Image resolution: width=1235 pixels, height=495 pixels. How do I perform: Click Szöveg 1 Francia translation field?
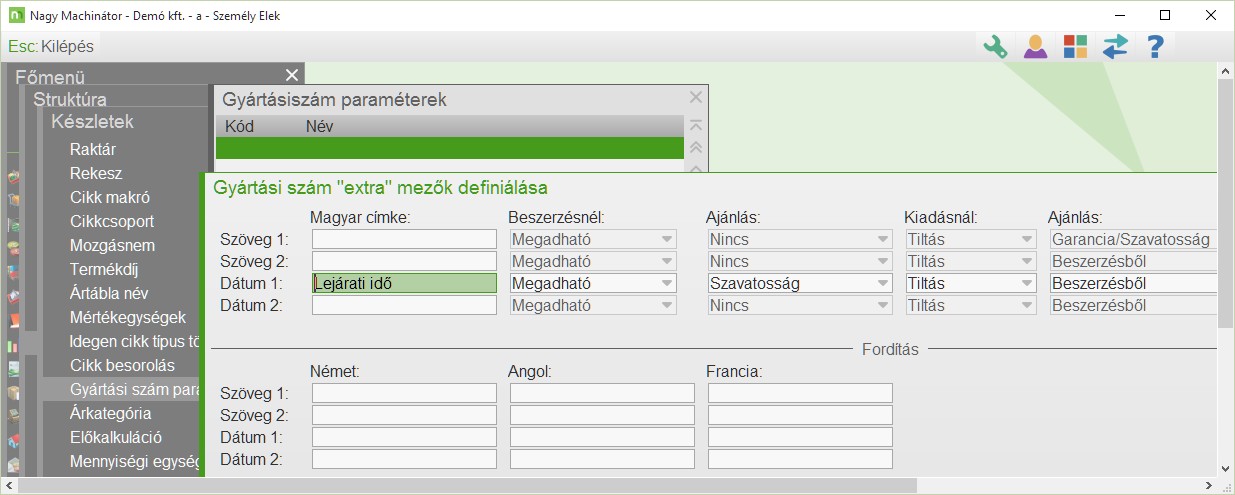(800, 393)
